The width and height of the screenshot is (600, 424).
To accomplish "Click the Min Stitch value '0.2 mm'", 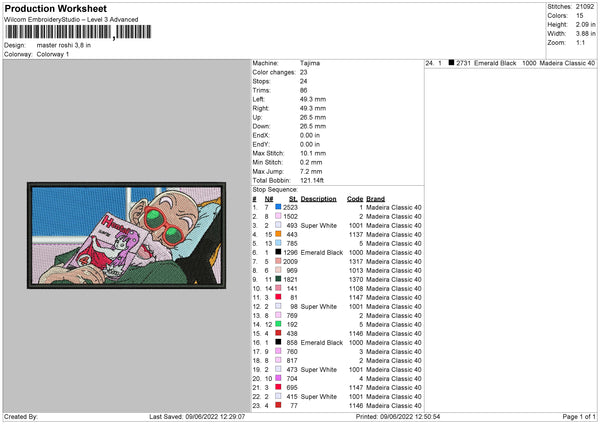I will [x=311, y=162].
